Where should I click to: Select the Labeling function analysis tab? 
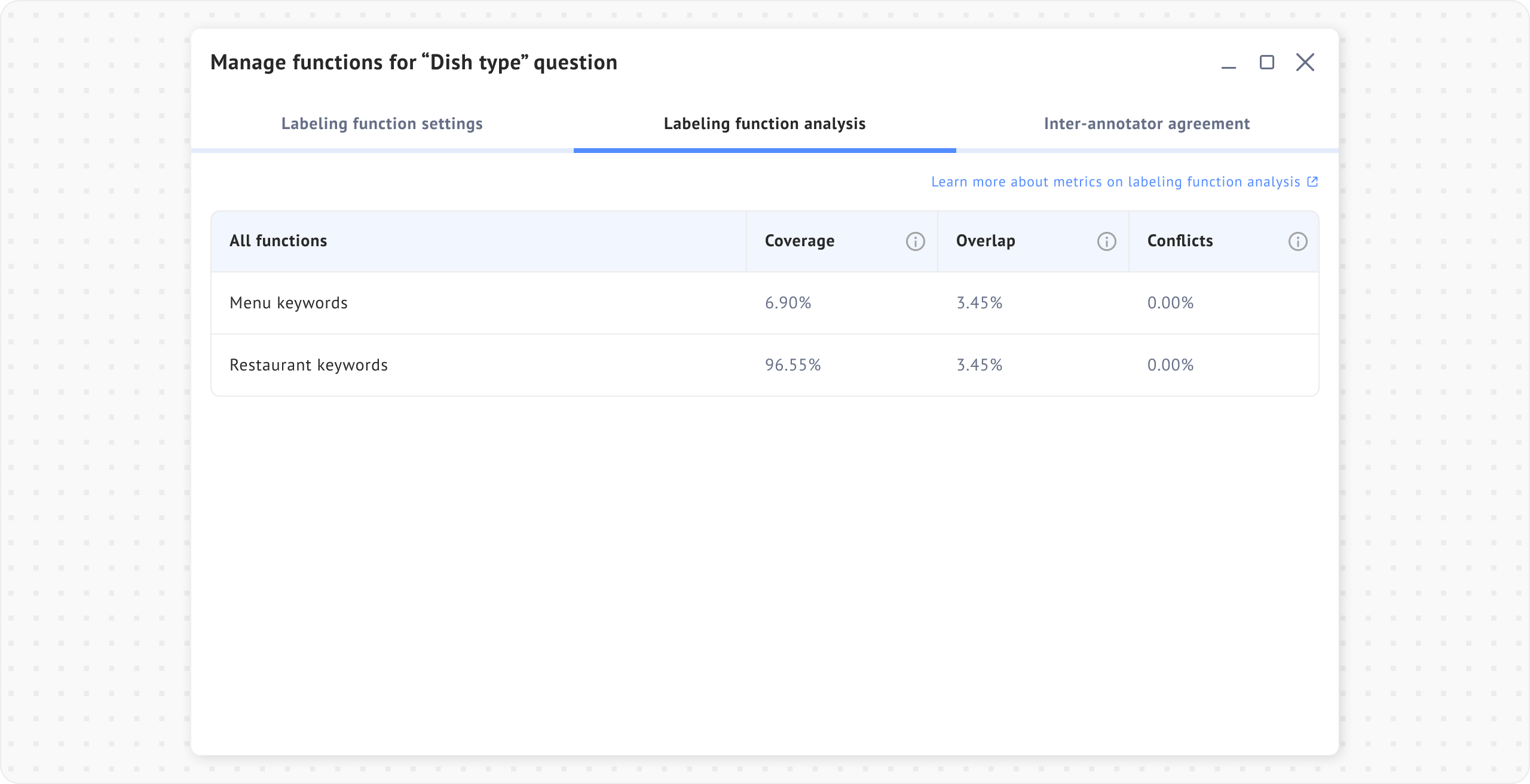pyautogui.click(x=764, y=124)
